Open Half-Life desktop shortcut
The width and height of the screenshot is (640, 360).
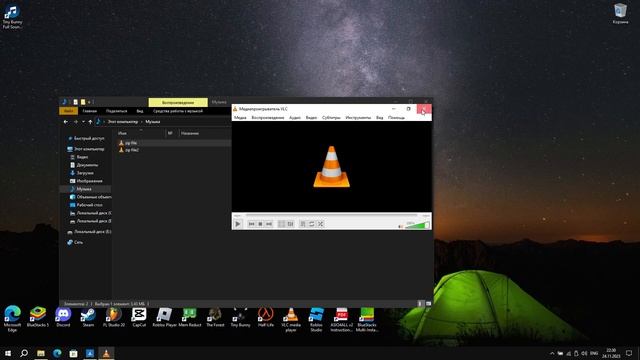coord(266,317)
